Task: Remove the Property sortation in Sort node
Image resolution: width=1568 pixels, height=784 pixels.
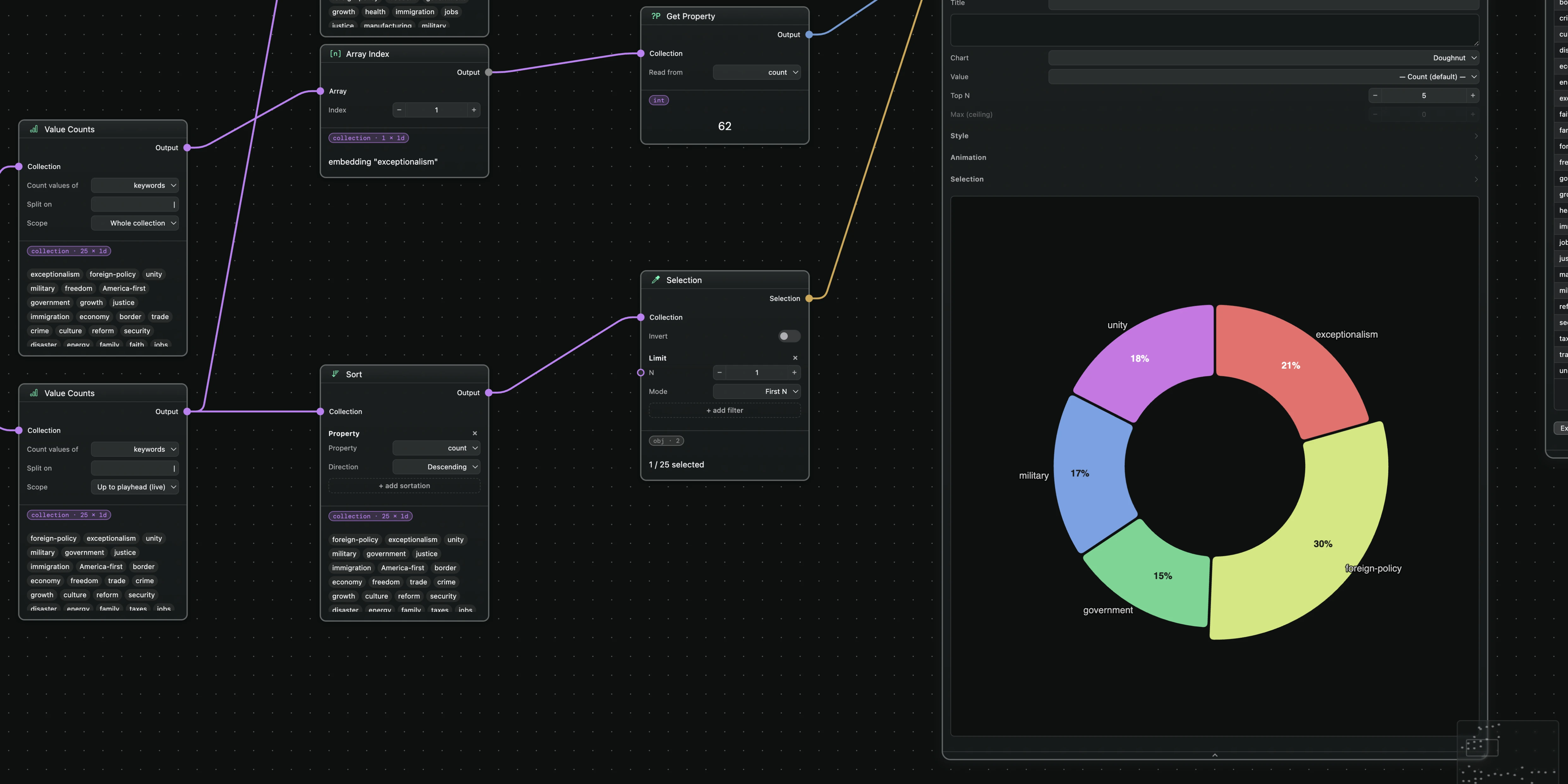Action: pyautogui.click(x=475, y=433)
